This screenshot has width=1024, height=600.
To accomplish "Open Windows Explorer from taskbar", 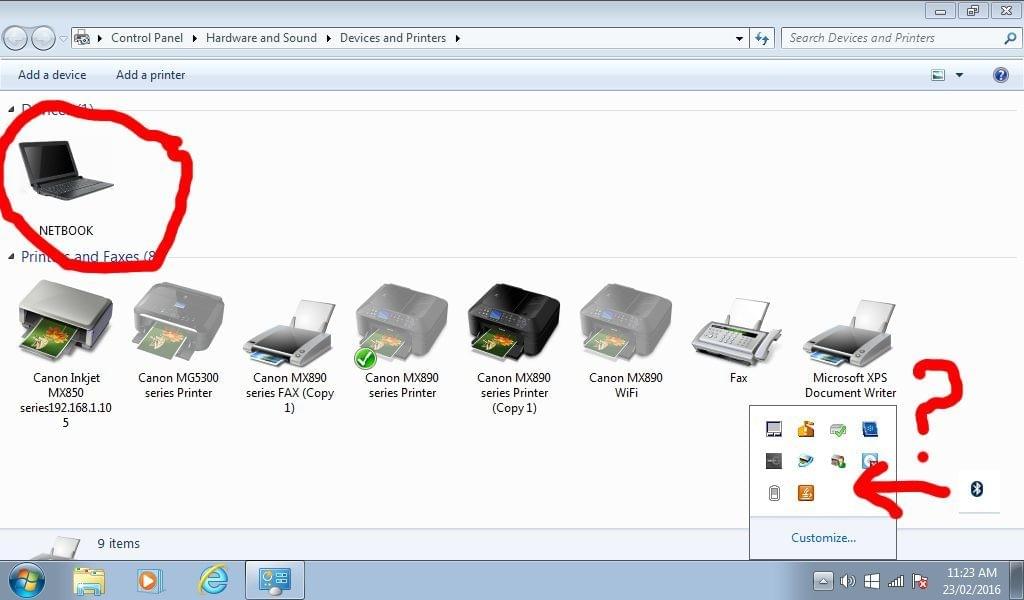I will point(89,581).
